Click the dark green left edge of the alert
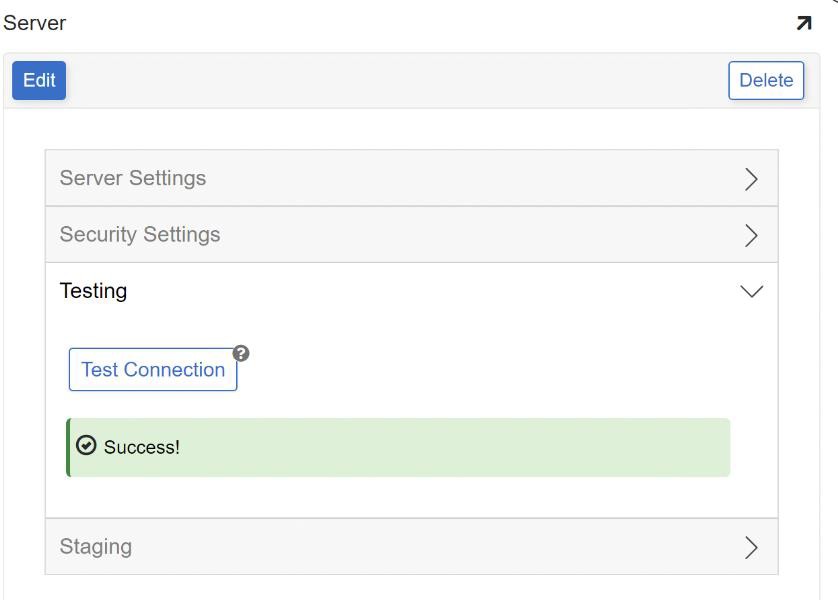This screenshot has width=838, height=600. 68,447
